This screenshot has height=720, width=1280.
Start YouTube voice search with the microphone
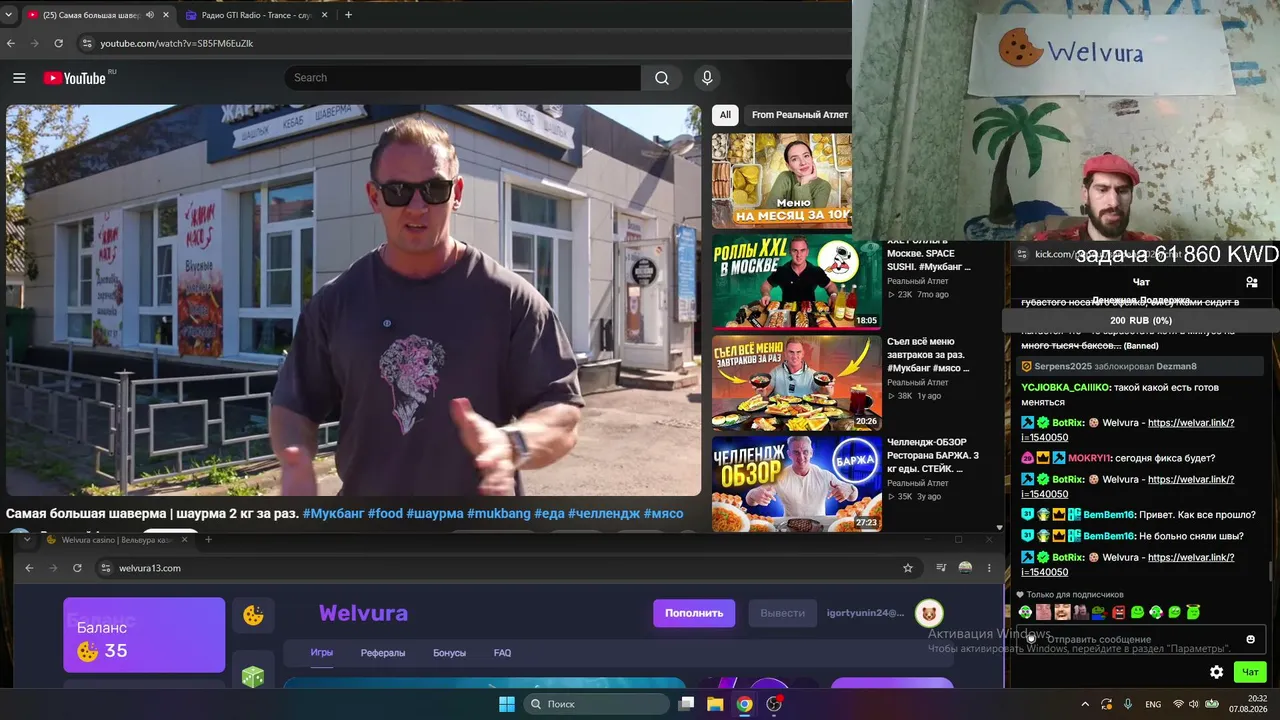(707, 78)
